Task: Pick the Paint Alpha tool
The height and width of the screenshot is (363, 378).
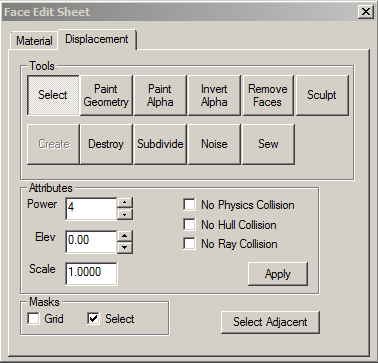Action: coord(160,95)
